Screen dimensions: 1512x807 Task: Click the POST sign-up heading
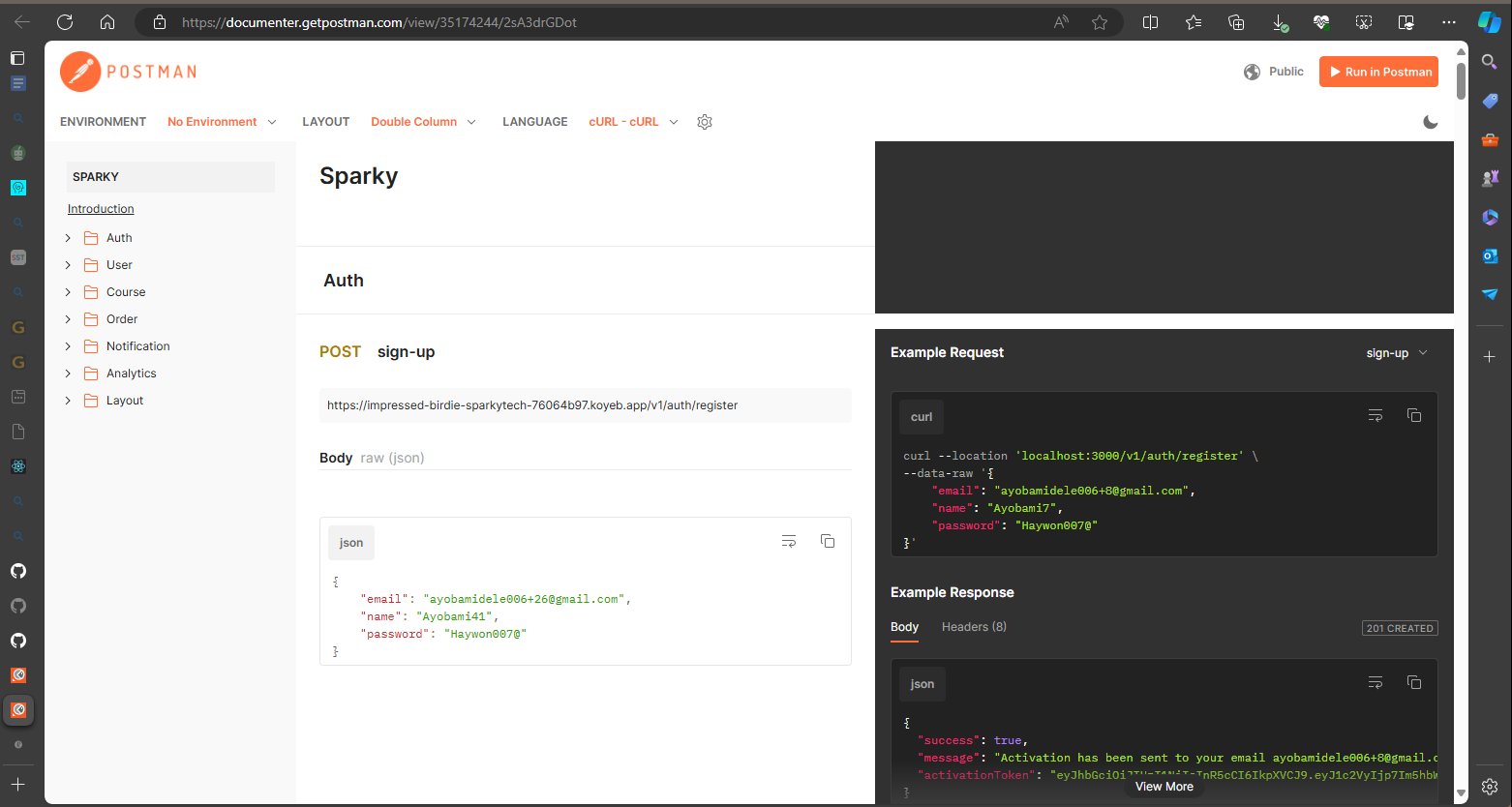(377, 352)
